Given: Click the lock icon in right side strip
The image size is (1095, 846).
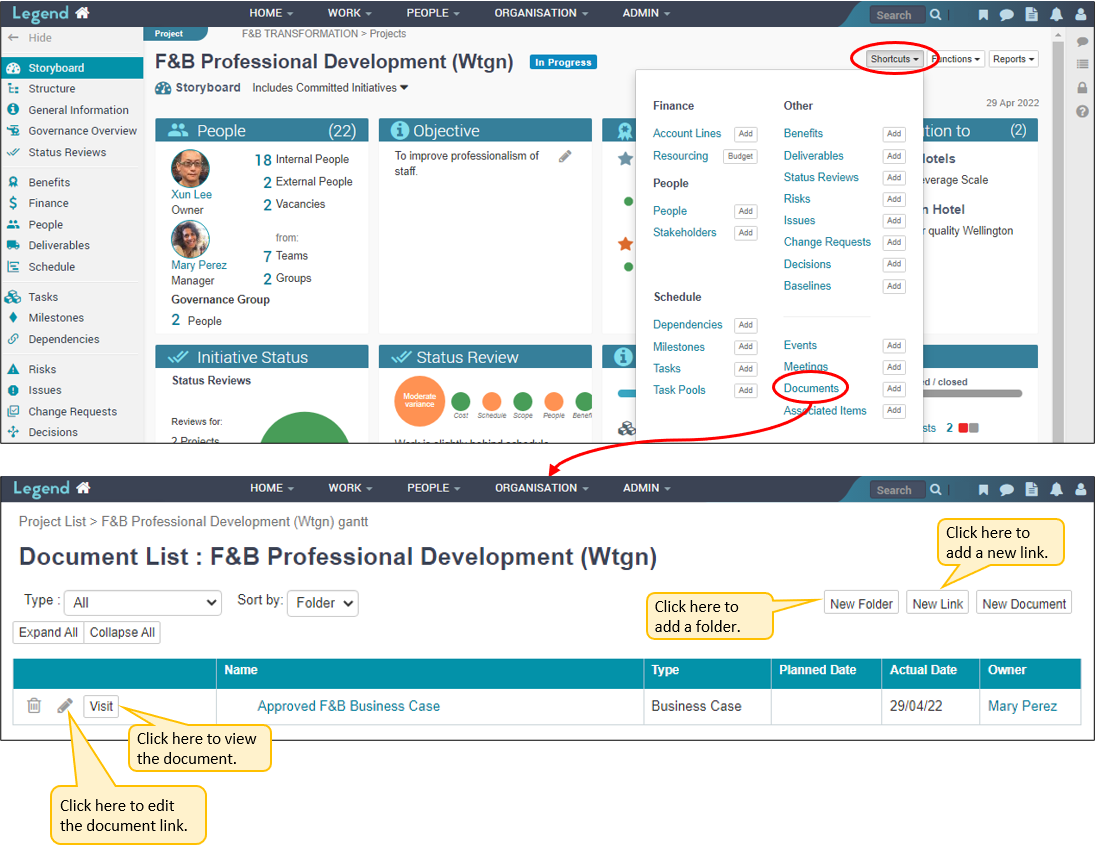Looking at the screenshot, I should coord(1082,87).
